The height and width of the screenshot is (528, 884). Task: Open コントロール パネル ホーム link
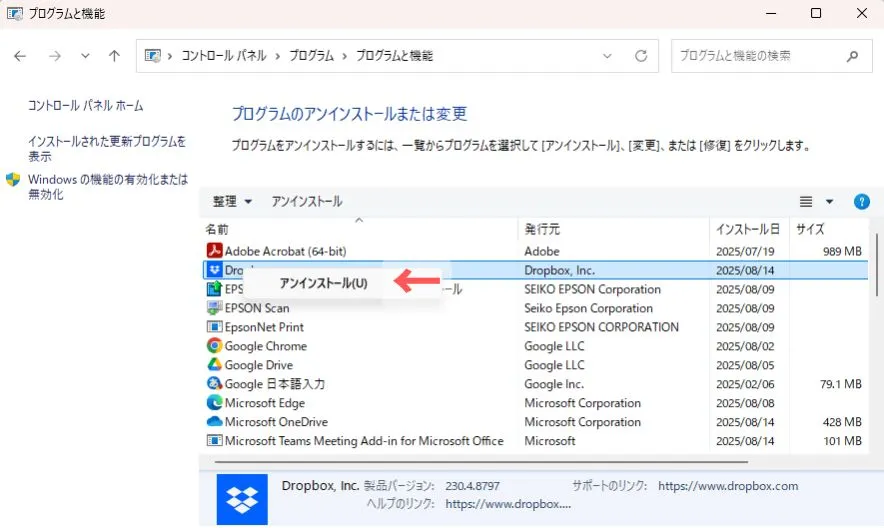[86, 105]
